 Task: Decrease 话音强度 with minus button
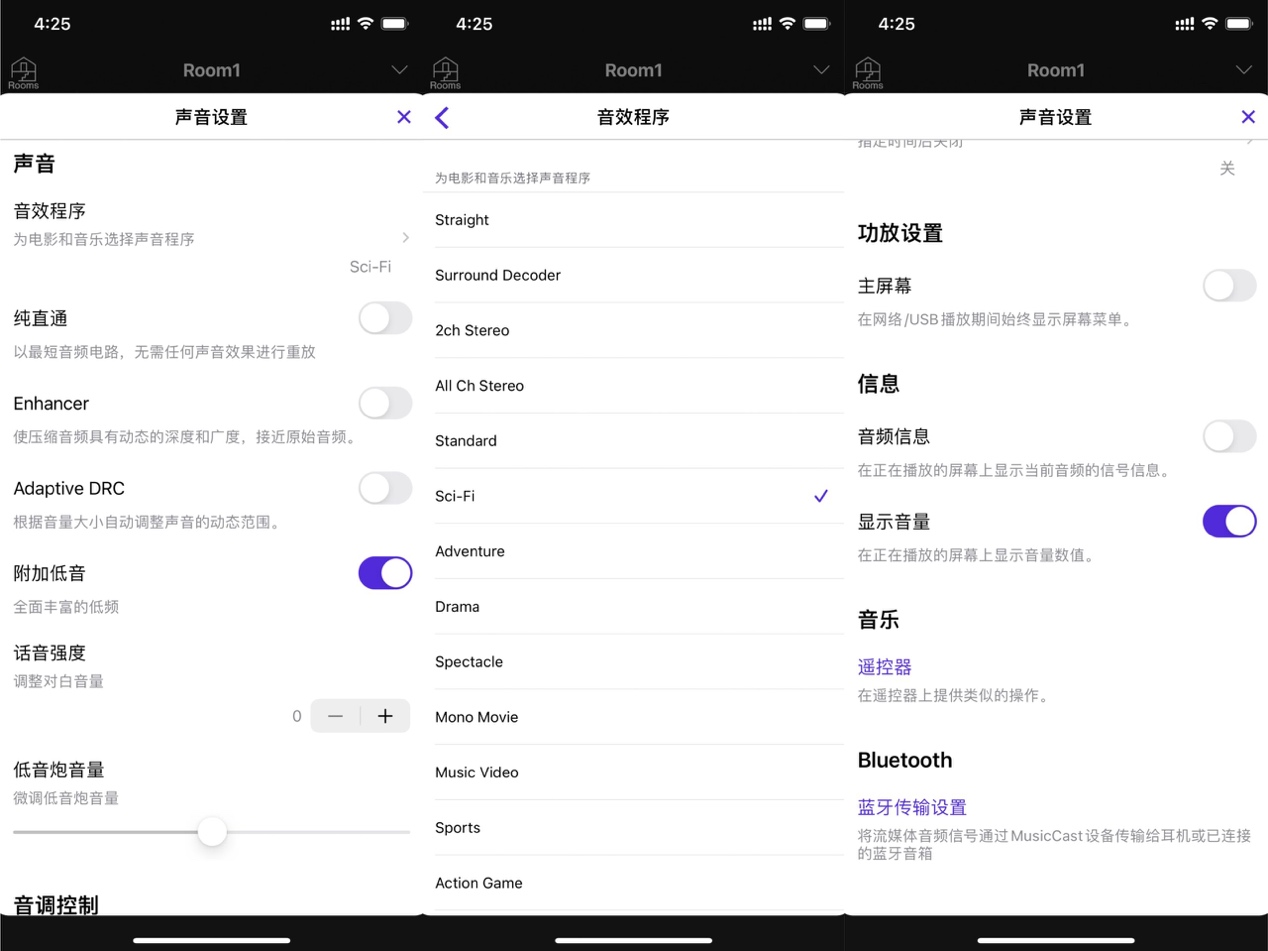(335, 716)
